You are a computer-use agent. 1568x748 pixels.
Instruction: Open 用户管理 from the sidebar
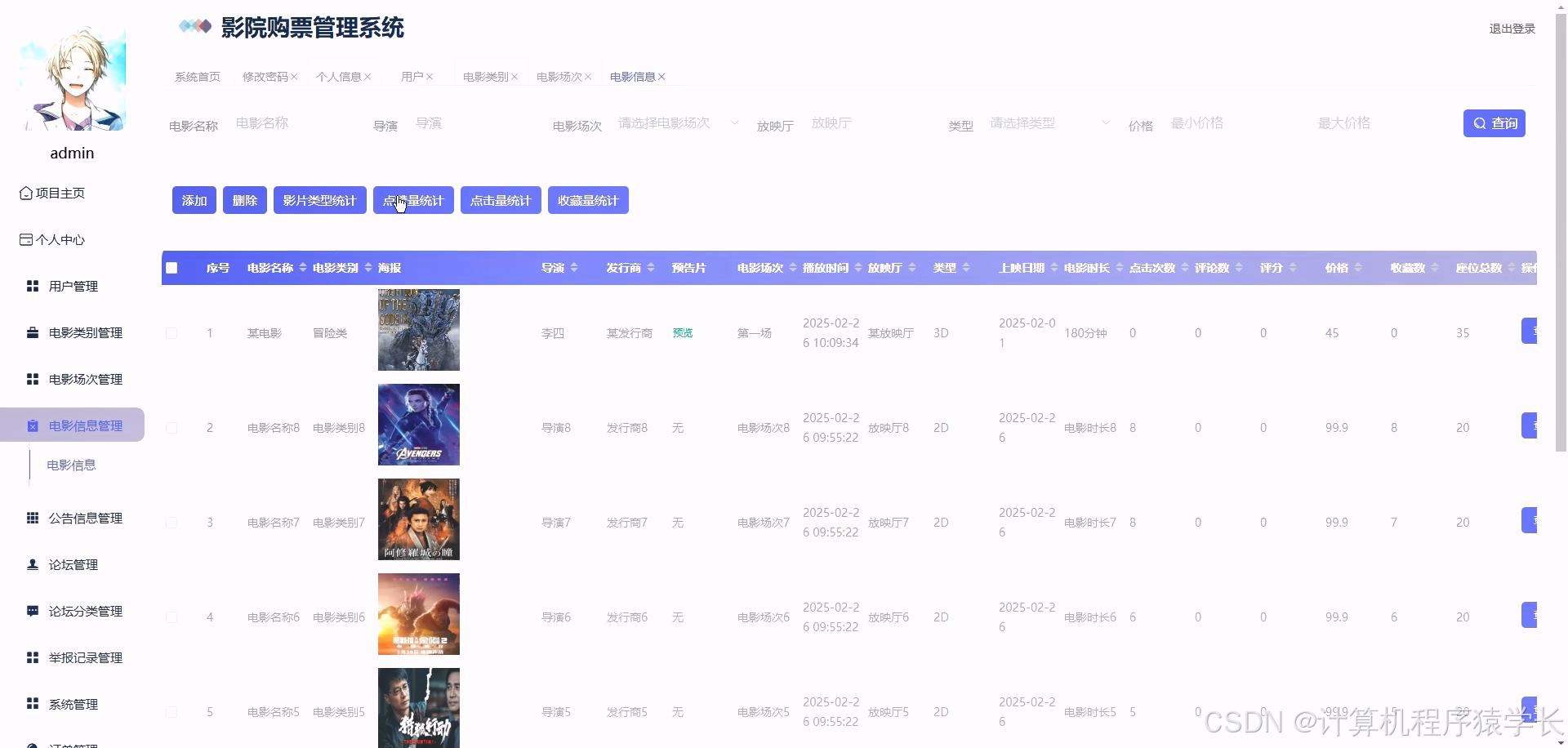(73, 286)
